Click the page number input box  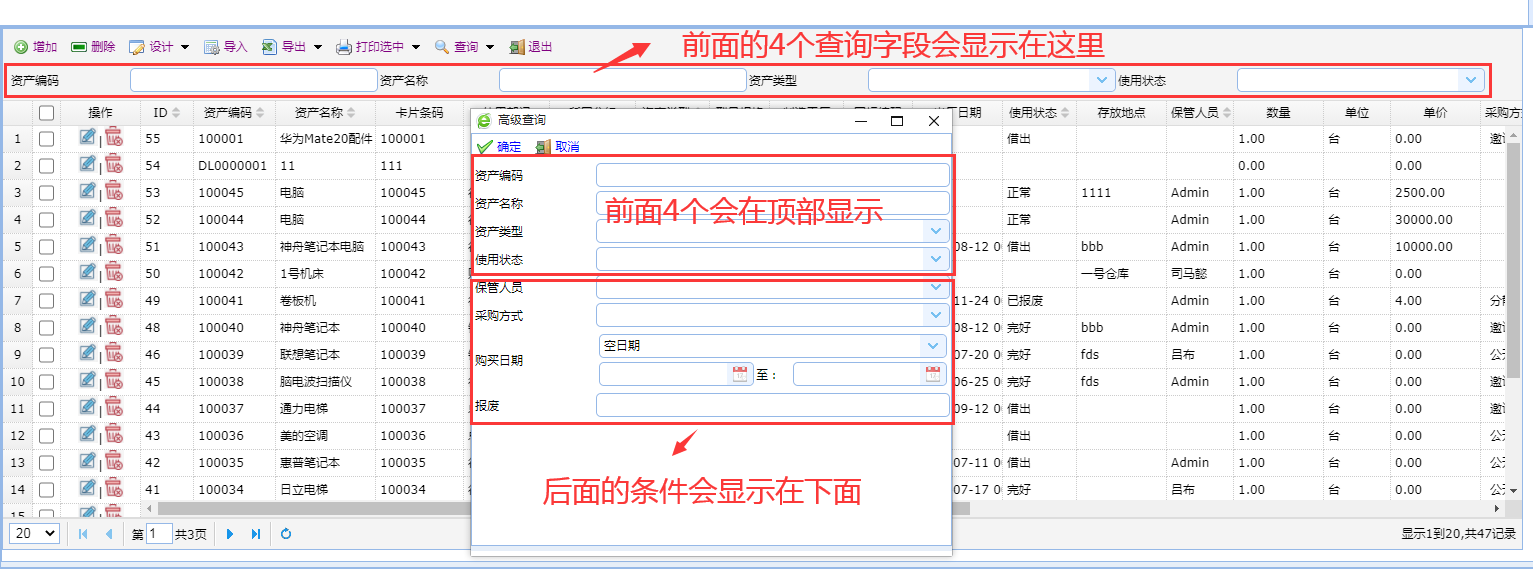(x=159, y=534)
